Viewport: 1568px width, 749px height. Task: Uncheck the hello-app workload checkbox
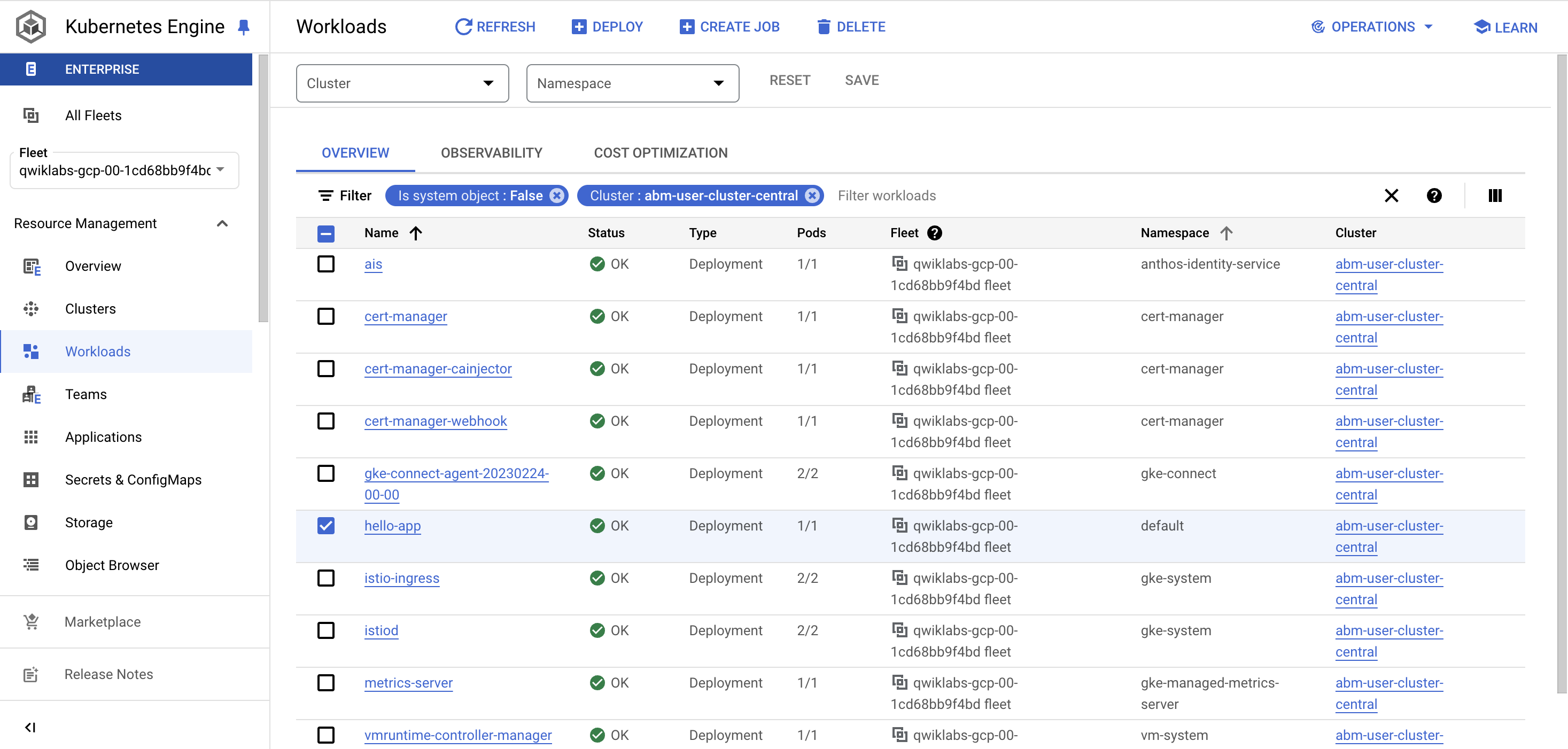point(325,526)
